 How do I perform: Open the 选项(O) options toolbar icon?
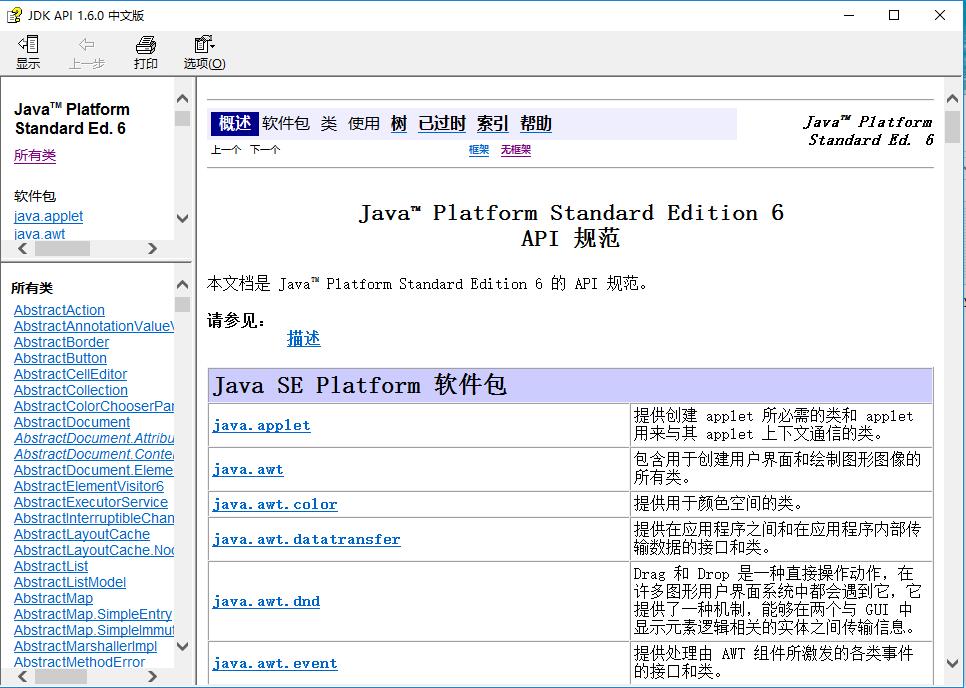(x=204, y=52)
